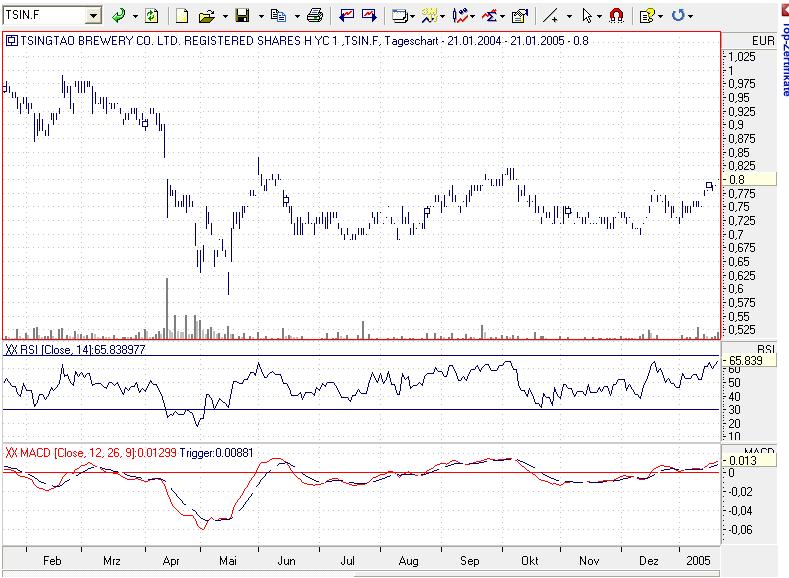This screenshot has height=578, width=789.
Task: Expand the copy dropdown arrow
Action: [x=297, y=16]
